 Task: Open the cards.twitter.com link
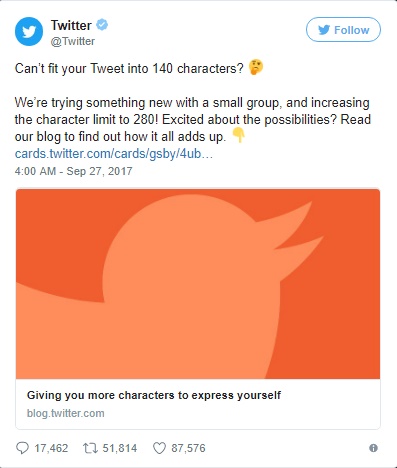click(114, 154)
